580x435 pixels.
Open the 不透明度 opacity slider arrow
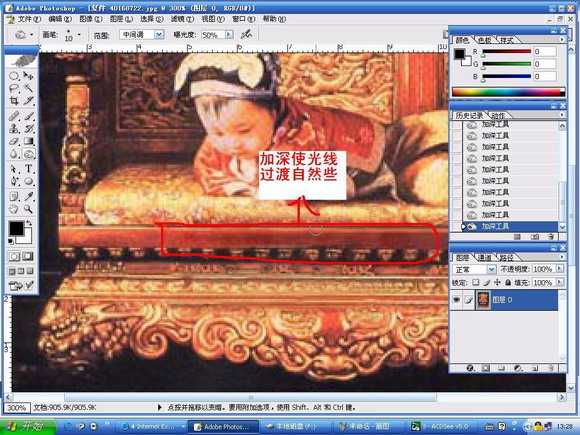click(x=559, y=269)
